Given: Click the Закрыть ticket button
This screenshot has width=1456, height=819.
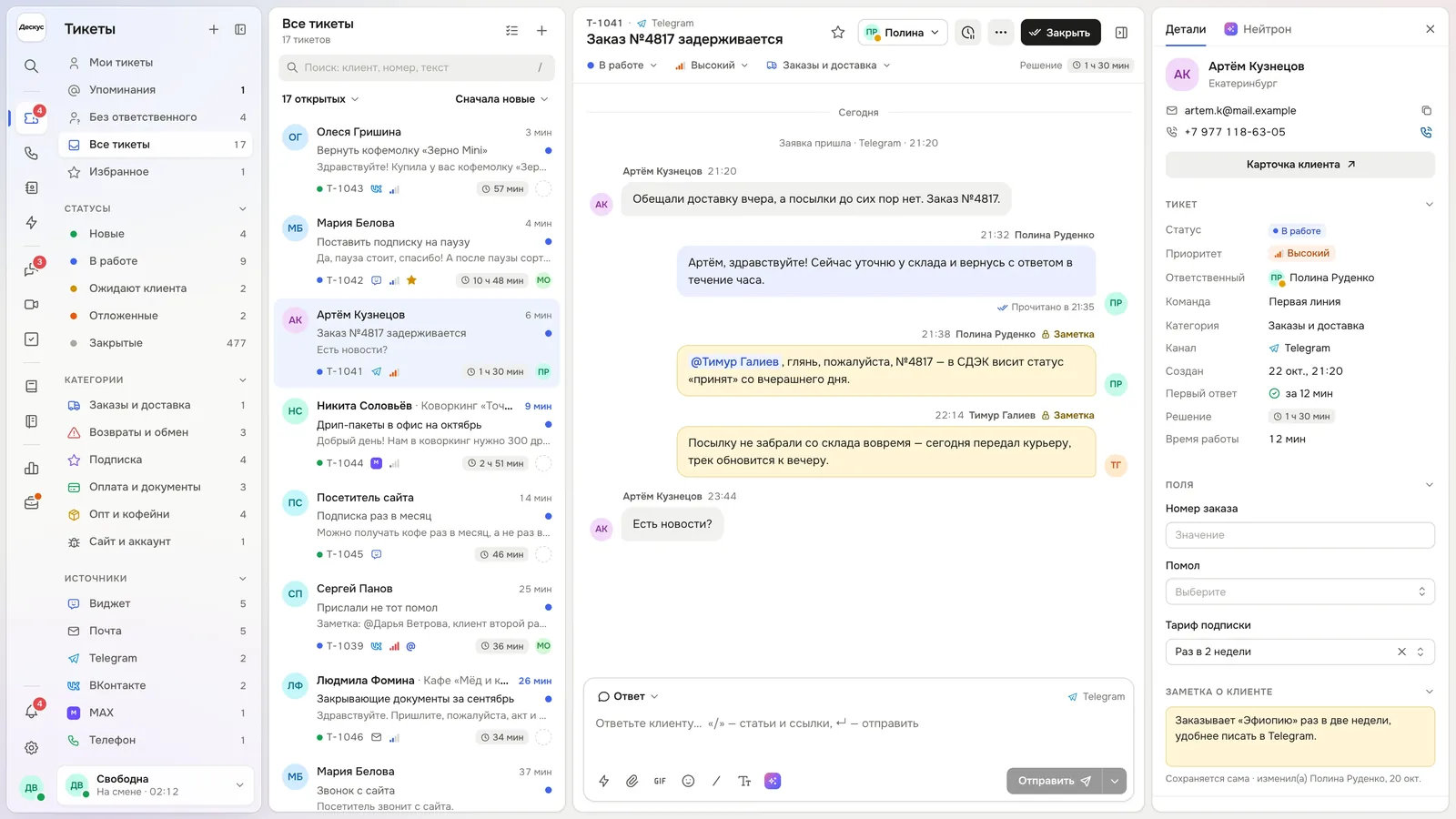Looking at the screenshot, I should point(1060,33).
